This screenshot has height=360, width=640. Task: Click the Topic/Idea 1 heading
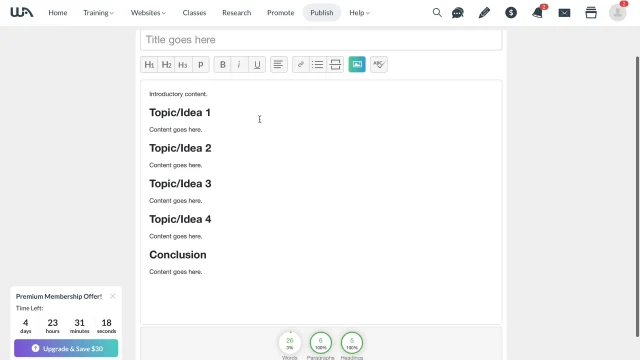(x=180, y=113)
